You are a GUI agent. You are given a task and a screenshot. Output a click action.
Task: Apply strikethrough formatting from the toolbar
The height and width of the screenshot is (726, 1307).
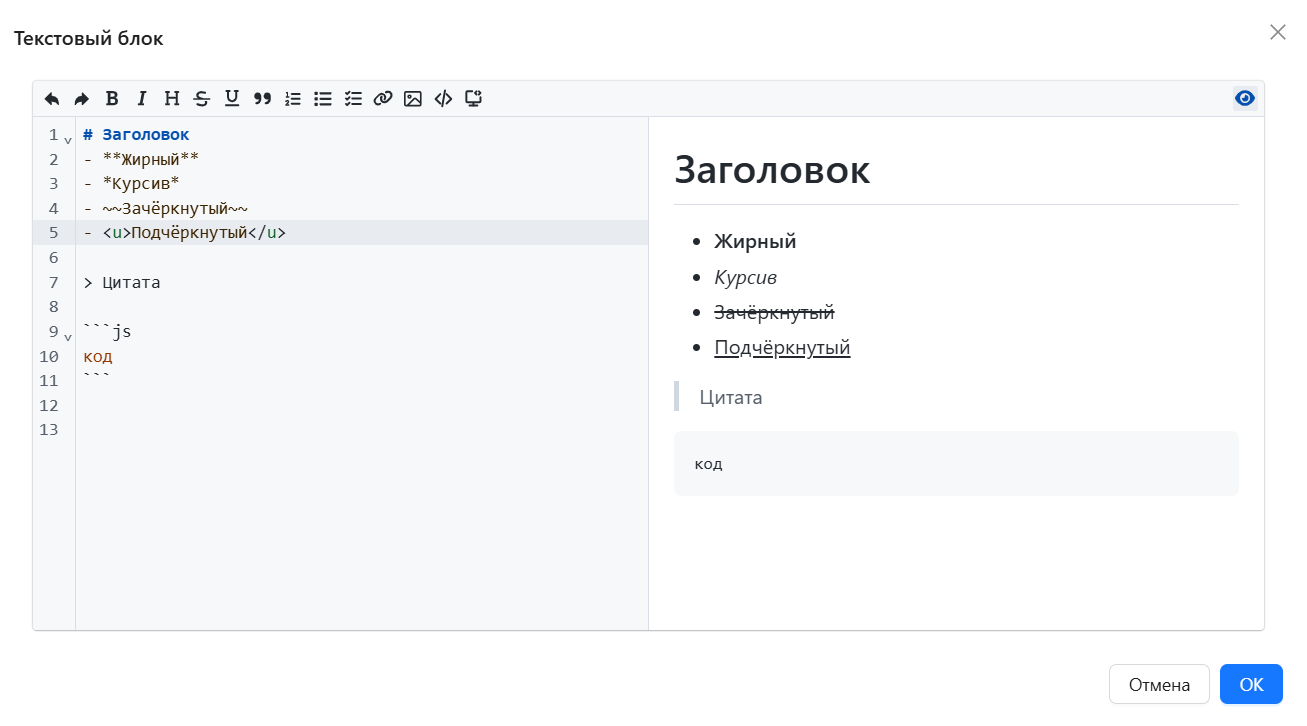[x=202, y=98]
